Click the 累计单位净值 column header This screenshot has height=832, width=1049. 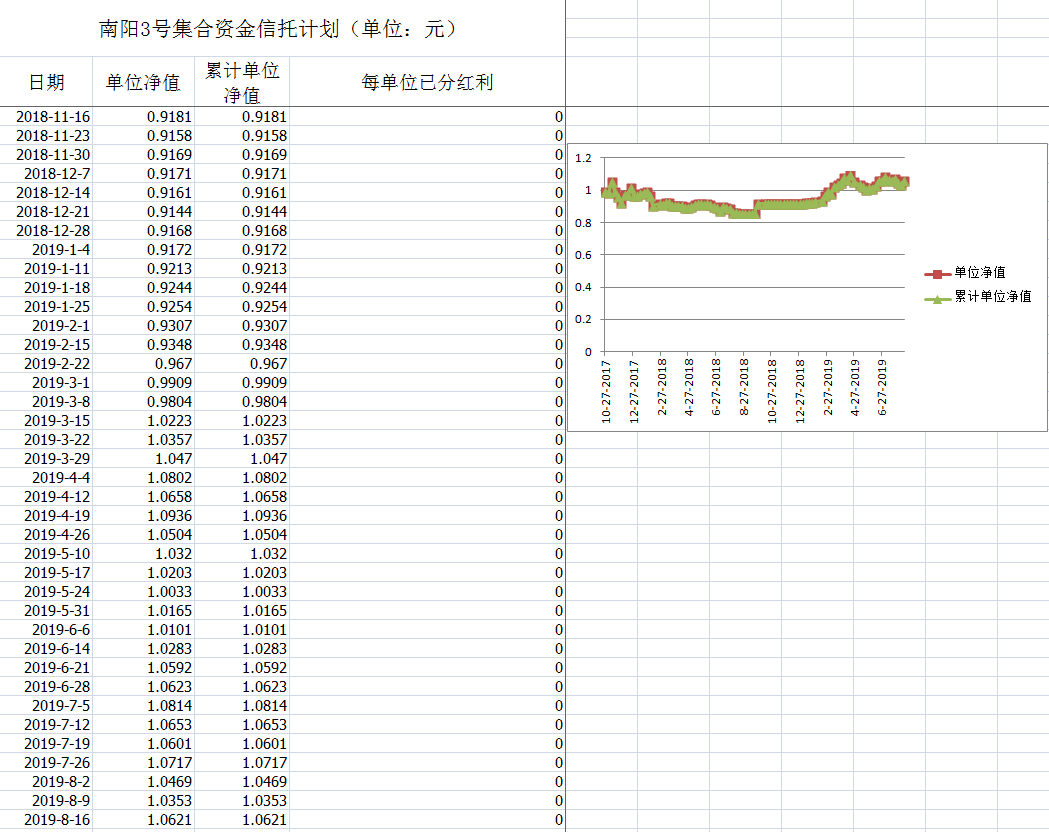click(x=242, y=82)
